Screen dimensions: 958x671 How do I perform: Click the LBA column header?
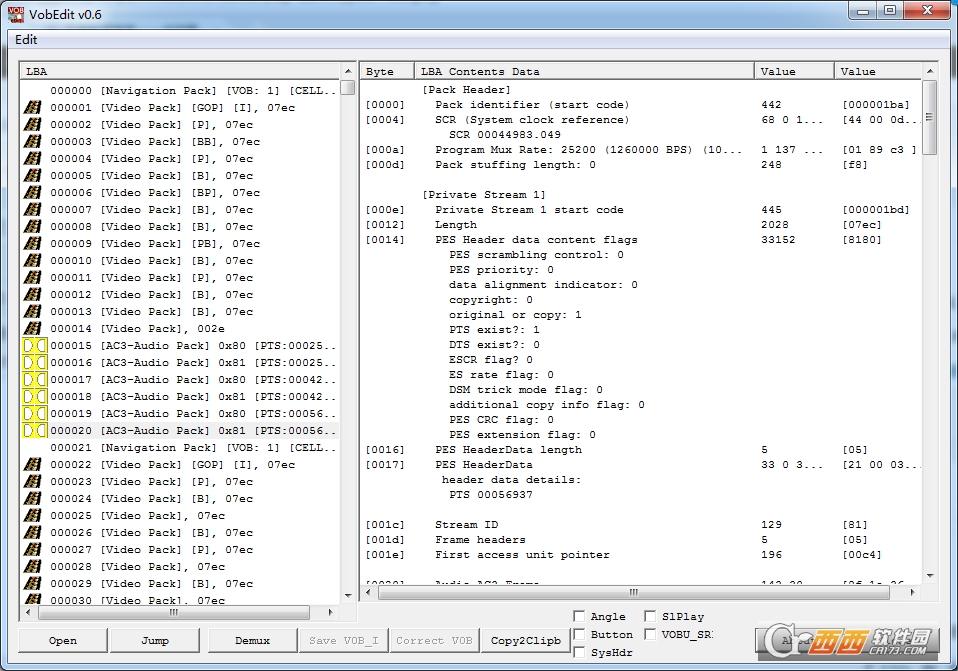180,72
